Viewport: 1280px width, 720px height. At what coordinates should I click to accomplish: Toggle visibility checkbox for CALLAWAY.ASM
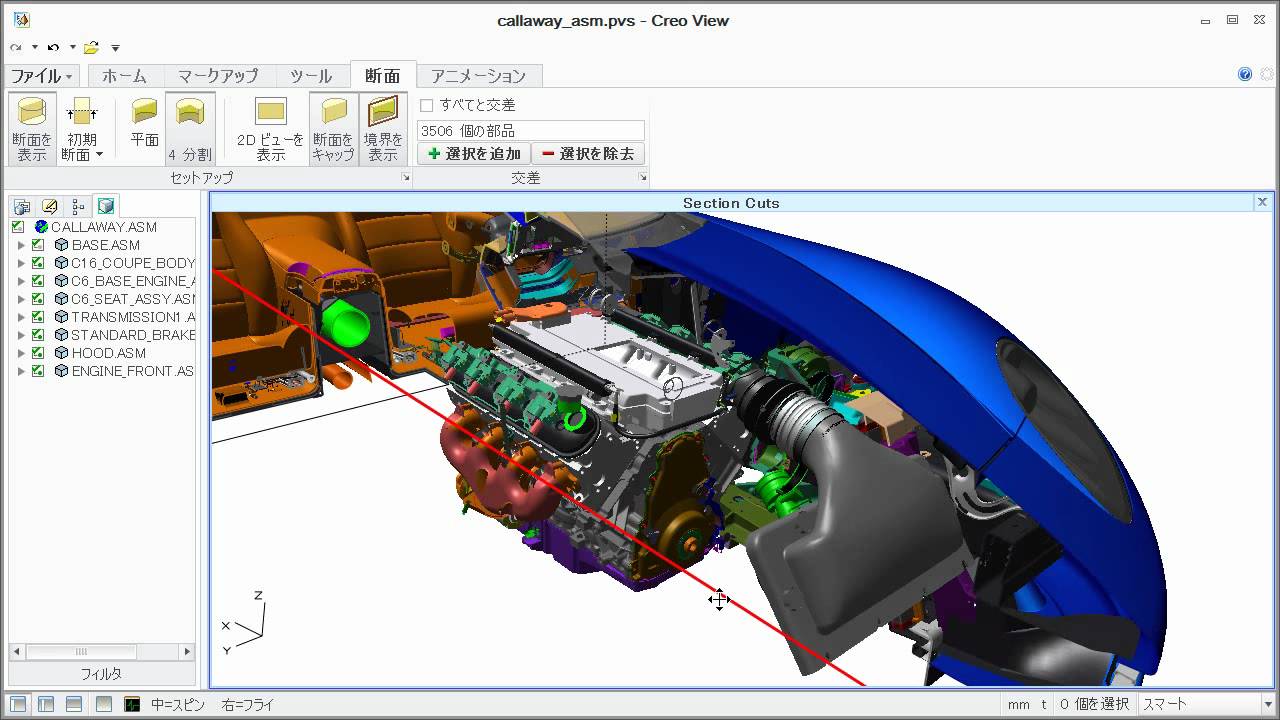click(18, 227)
